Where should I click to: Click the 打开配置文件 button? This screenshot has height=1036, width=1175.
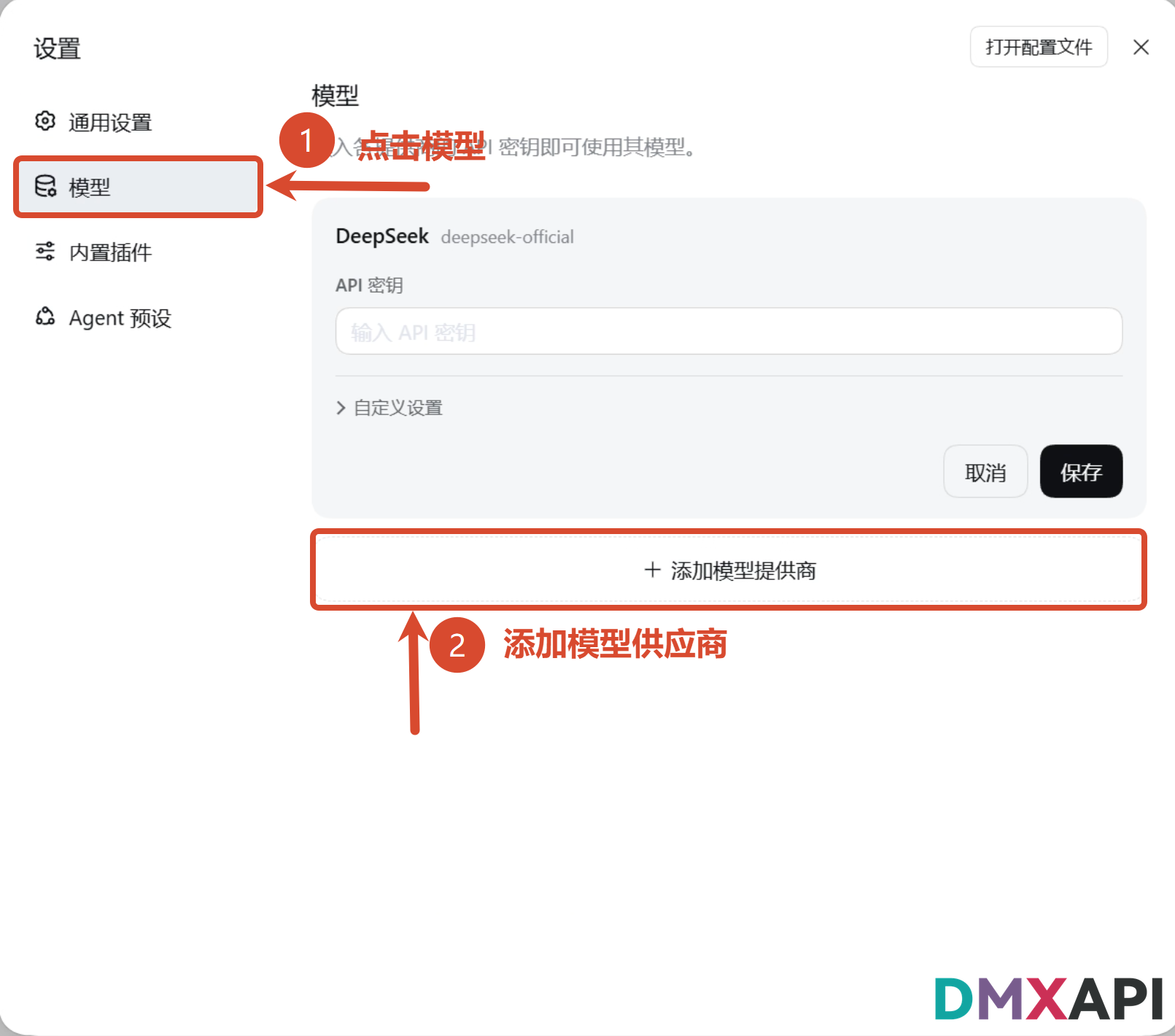pos(1039,47)
